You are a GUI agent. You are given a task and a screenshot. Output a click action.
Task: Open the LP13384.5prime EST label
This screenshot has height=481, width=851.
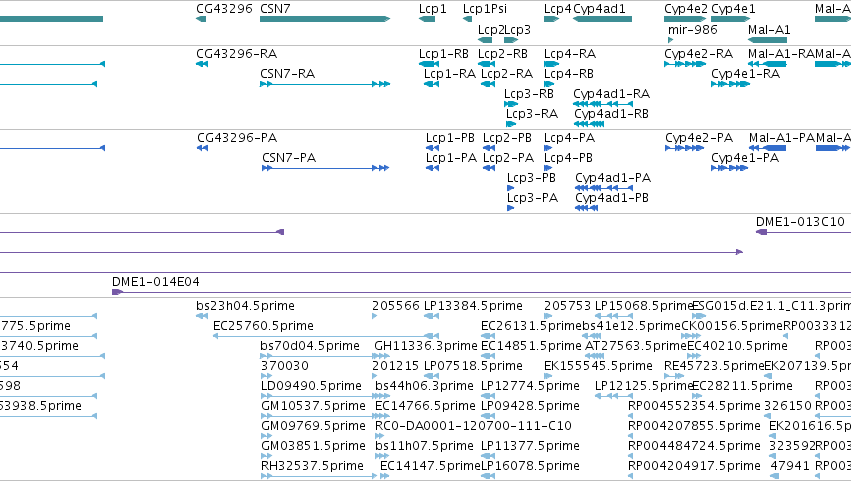473,306
